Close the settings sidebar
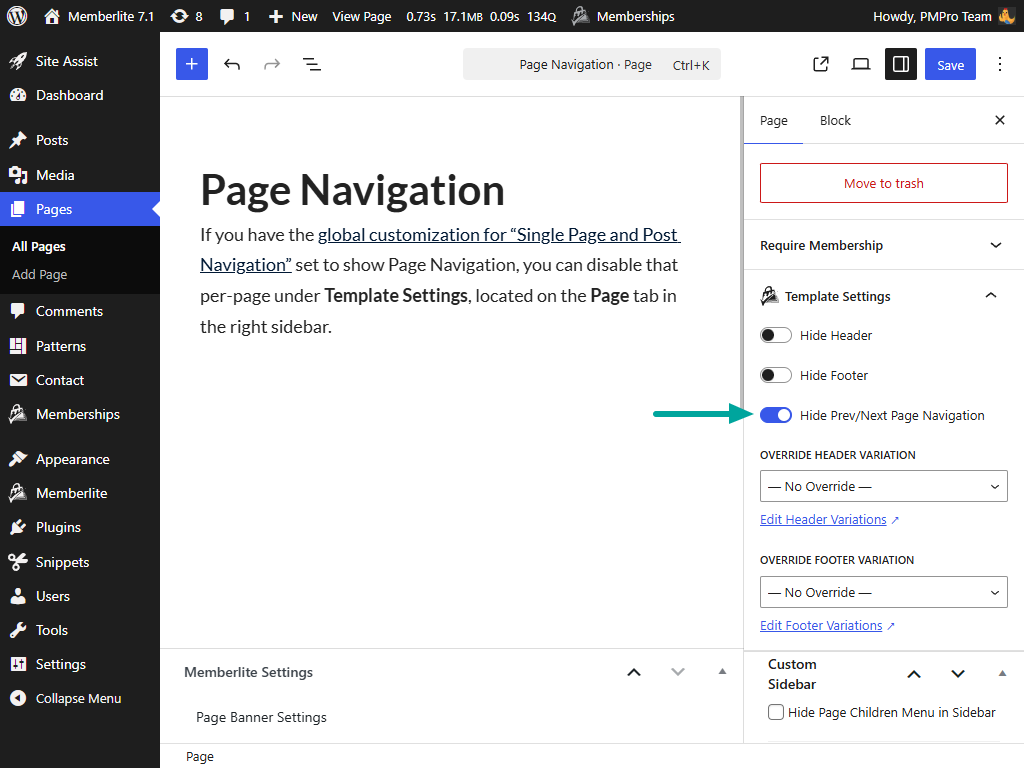 1000,120
